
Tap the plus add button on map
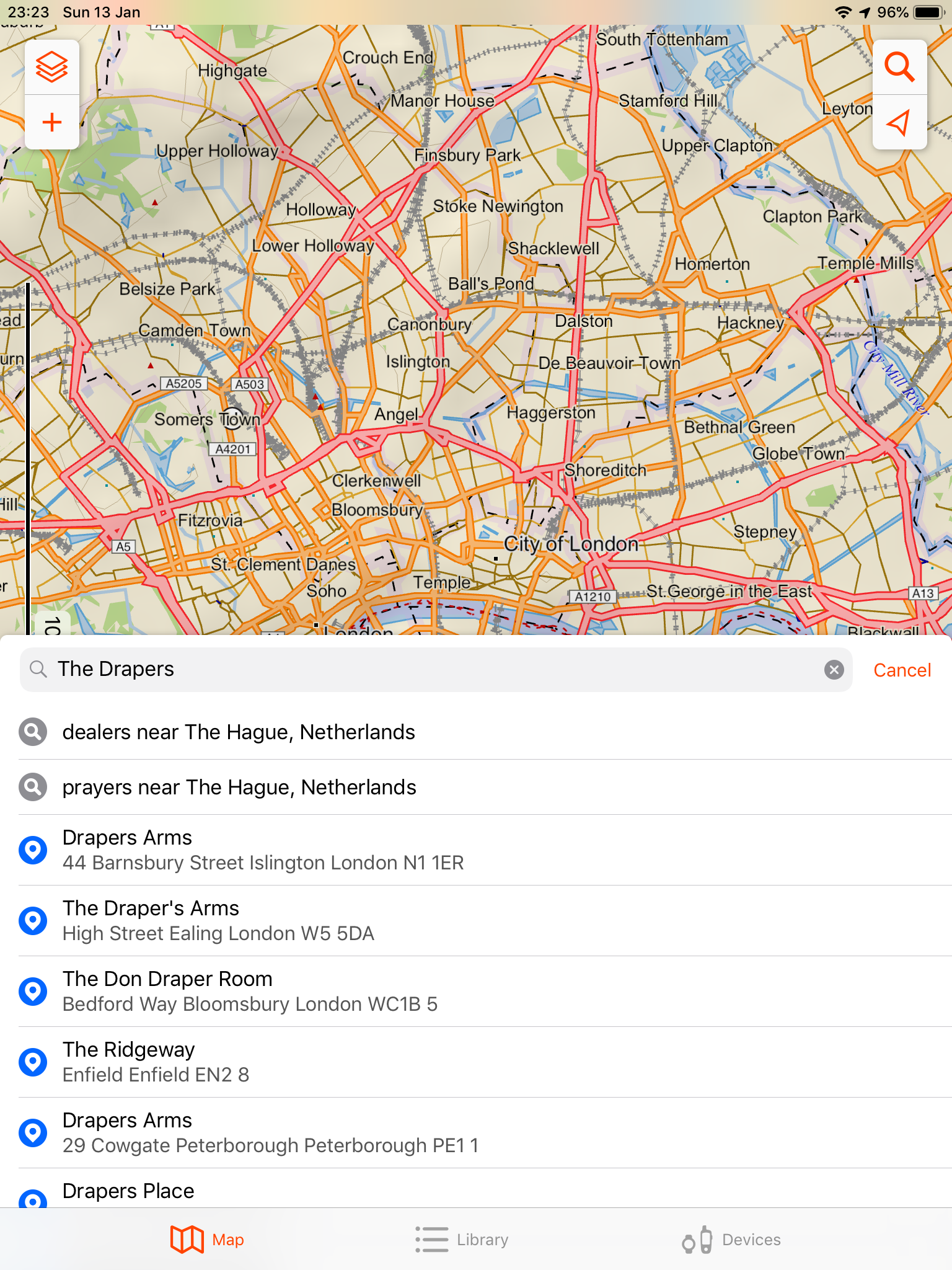coord(52,122)
